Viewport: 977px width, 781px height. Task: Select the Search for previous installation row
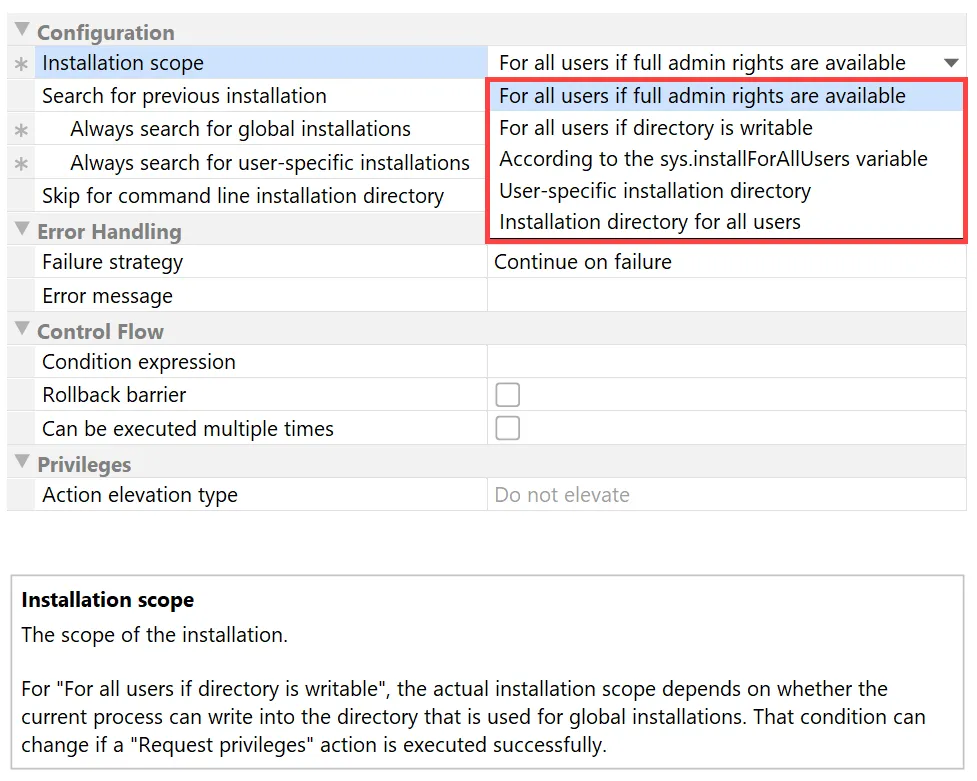[x=184, y=96]
